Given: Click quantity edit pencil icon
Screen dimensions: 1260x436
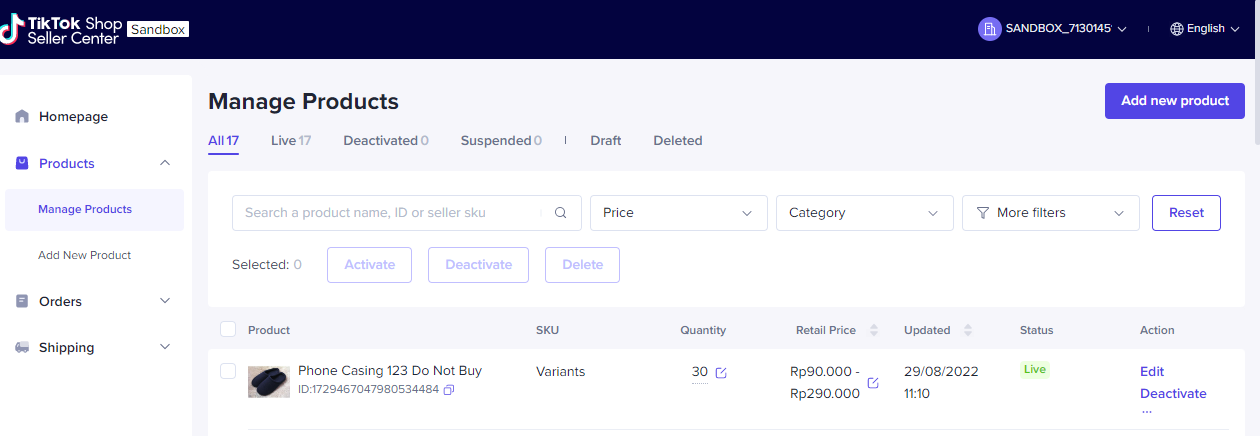Looking at the screenshot, I should (x=721, y=373).
